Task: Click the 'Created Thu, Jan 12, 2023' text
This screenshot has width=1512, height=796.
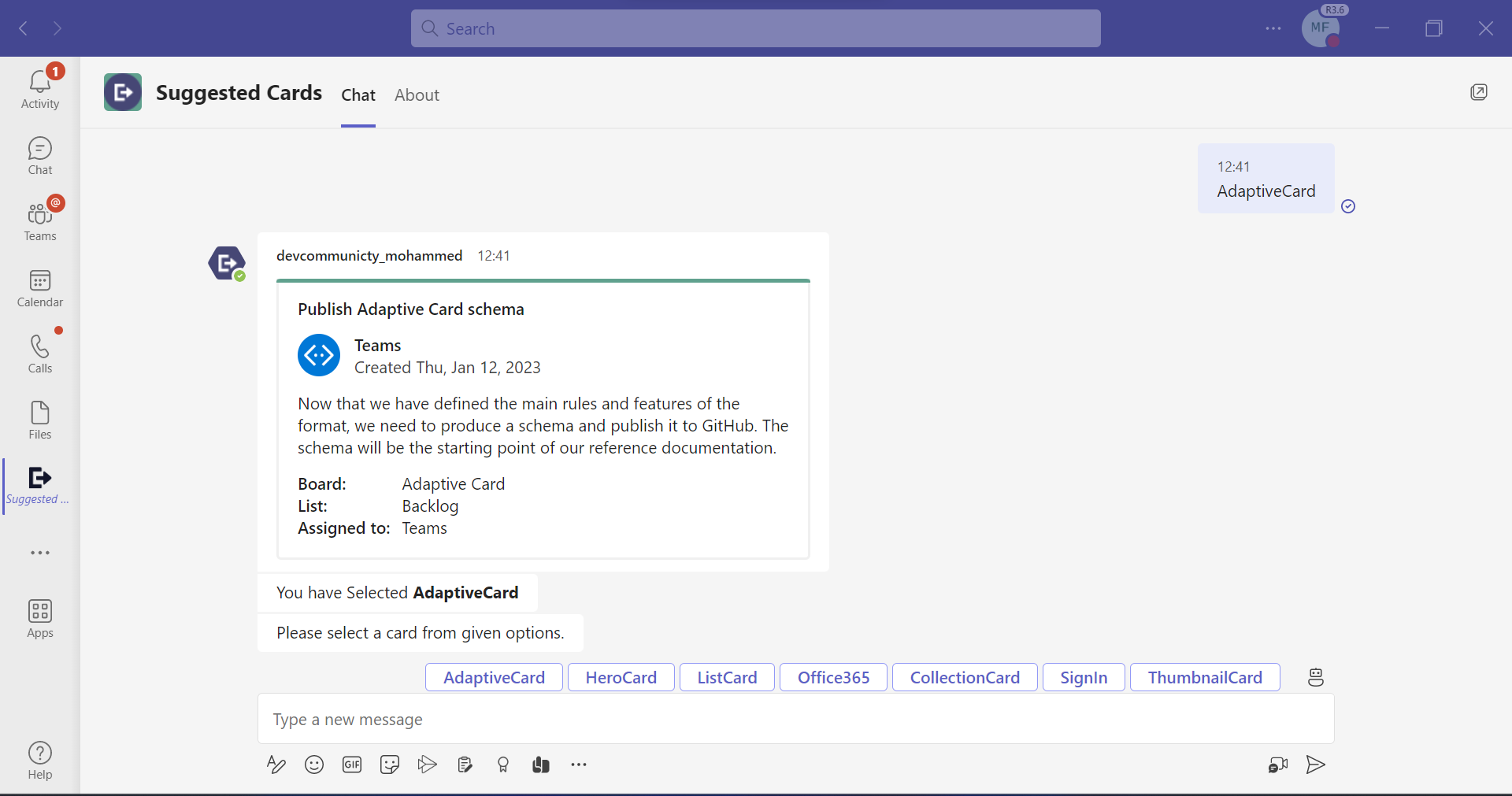Action: pyautogui.click(x=447, y=368)
